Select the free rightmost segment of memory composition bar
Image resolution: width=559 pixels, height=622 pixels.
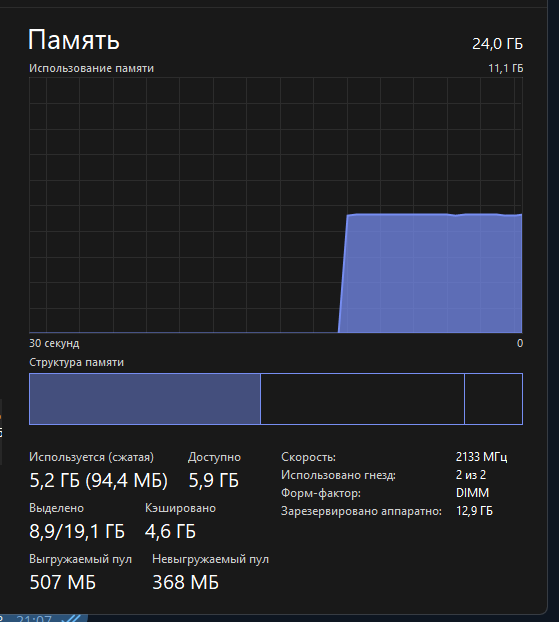(x=493, y=399)
